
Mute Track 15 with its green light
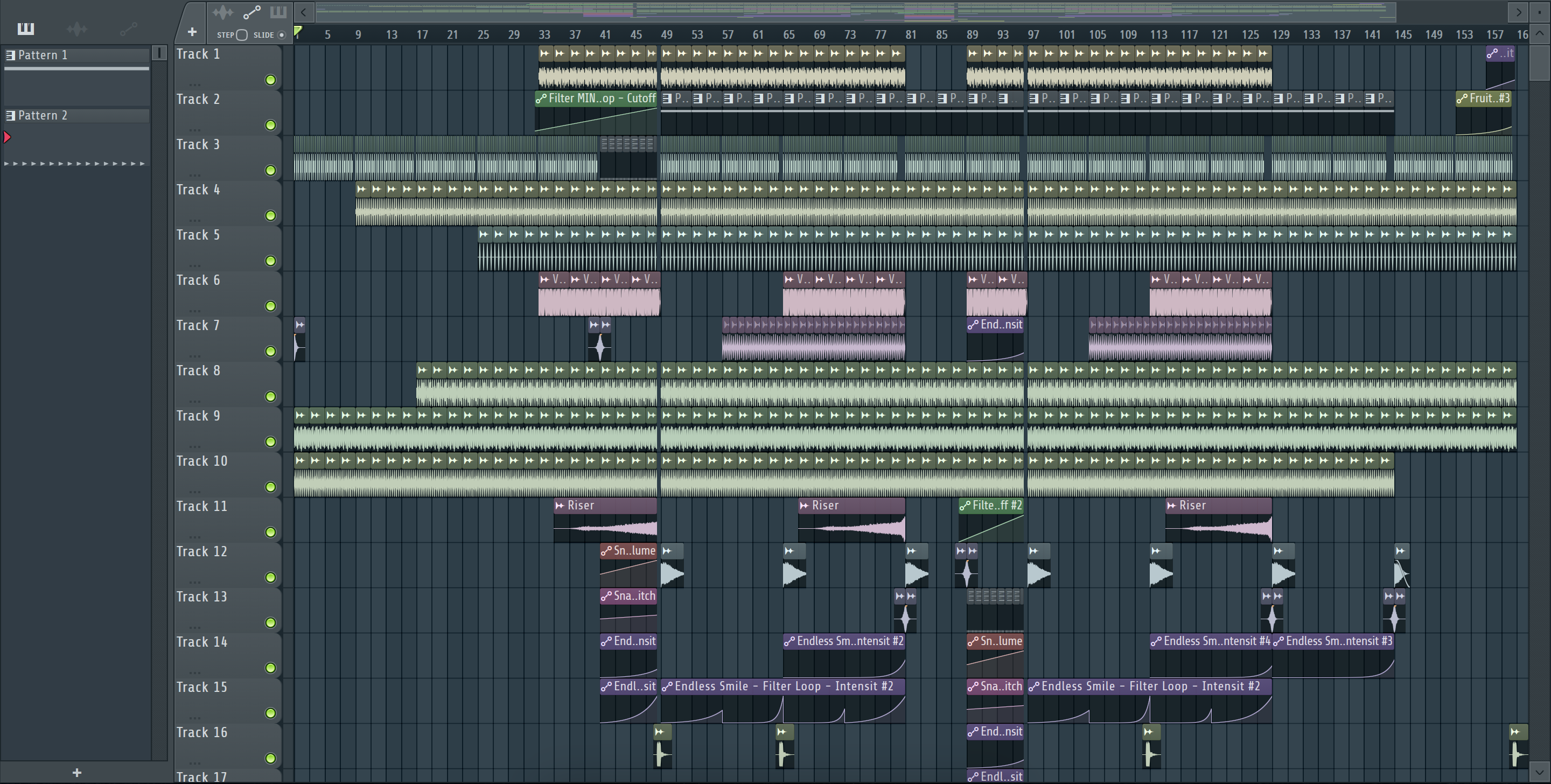271,713
